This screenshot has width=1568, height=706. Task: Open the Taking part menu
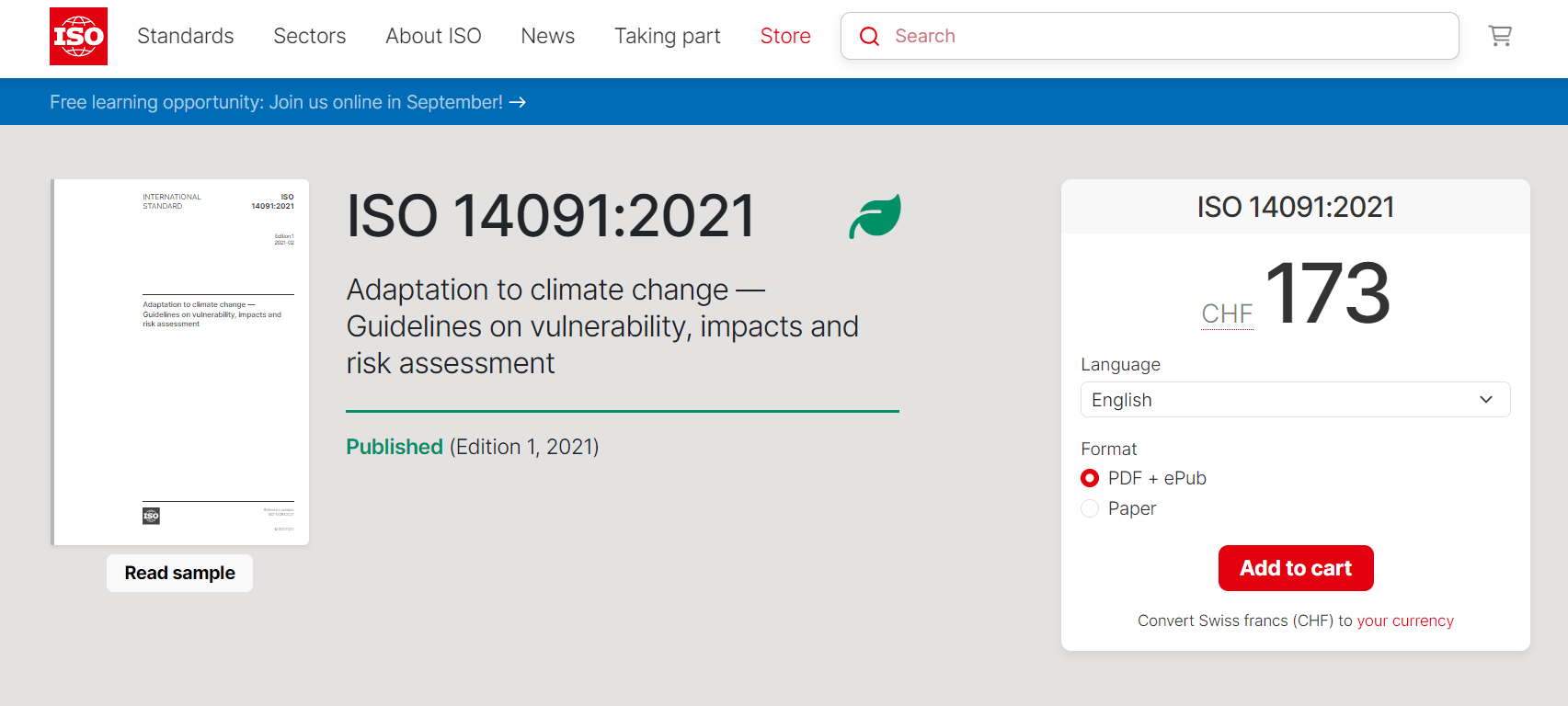tap(668, 36)
